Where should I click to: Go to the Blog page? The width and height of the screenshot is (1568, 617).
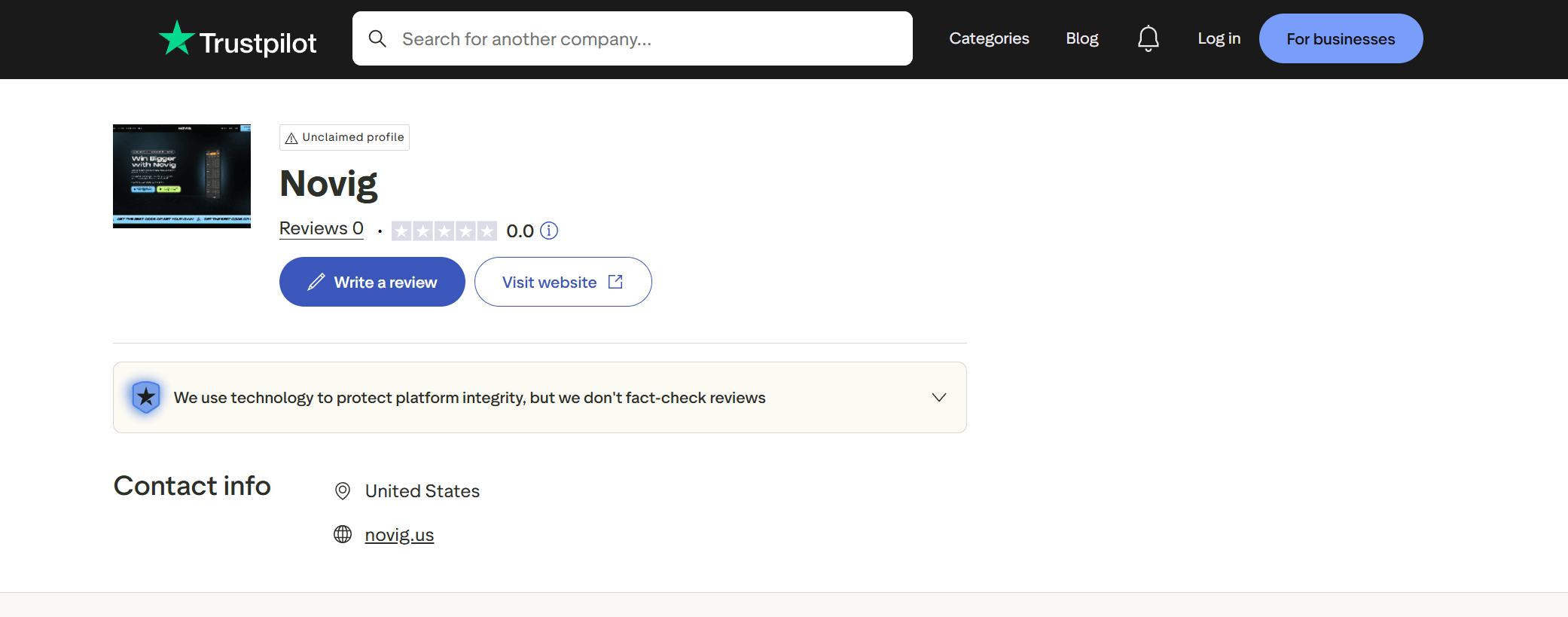point(1081,38)
